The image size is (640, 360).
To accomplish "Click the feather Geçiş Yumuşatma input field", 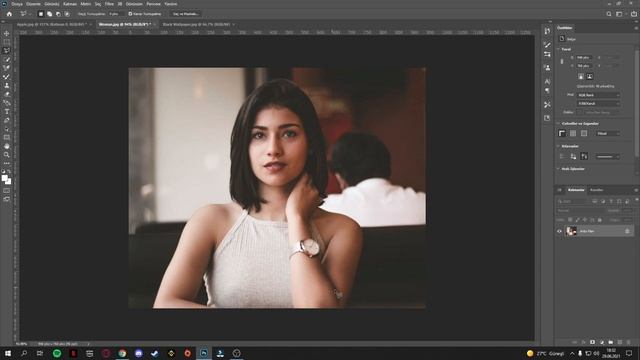I will (115, 14).
